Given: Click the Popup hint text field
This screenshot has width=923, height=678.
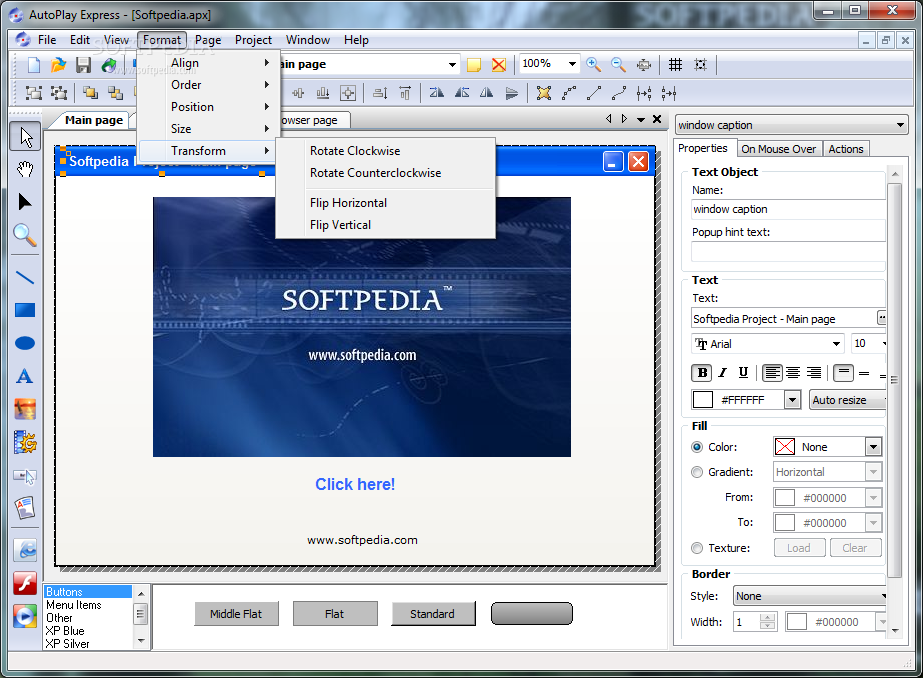Looking at the screenshot, I should [x=788, y=251].
